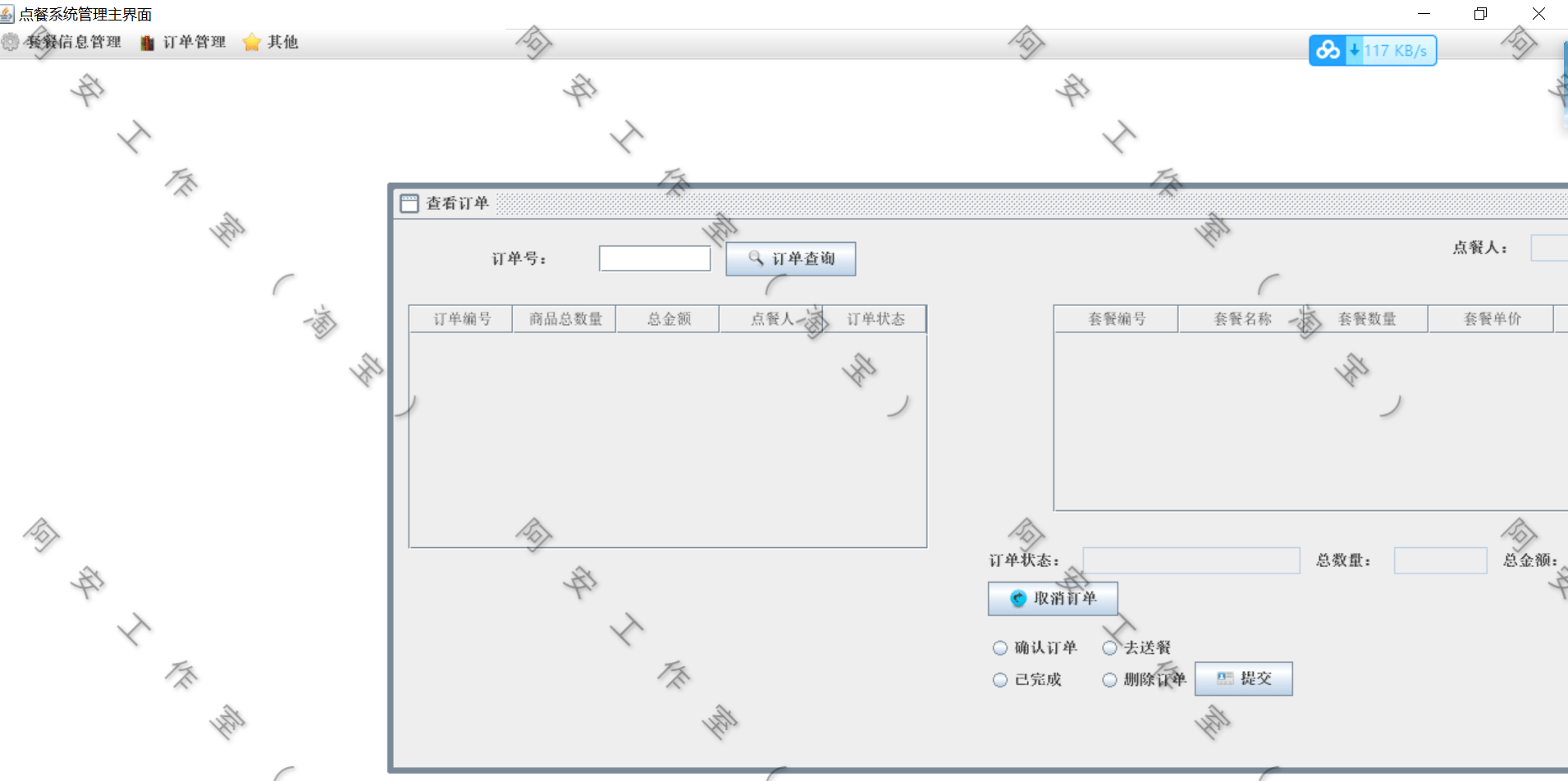Click the magnifier icon on 订单查询 button

pos(756,258)
